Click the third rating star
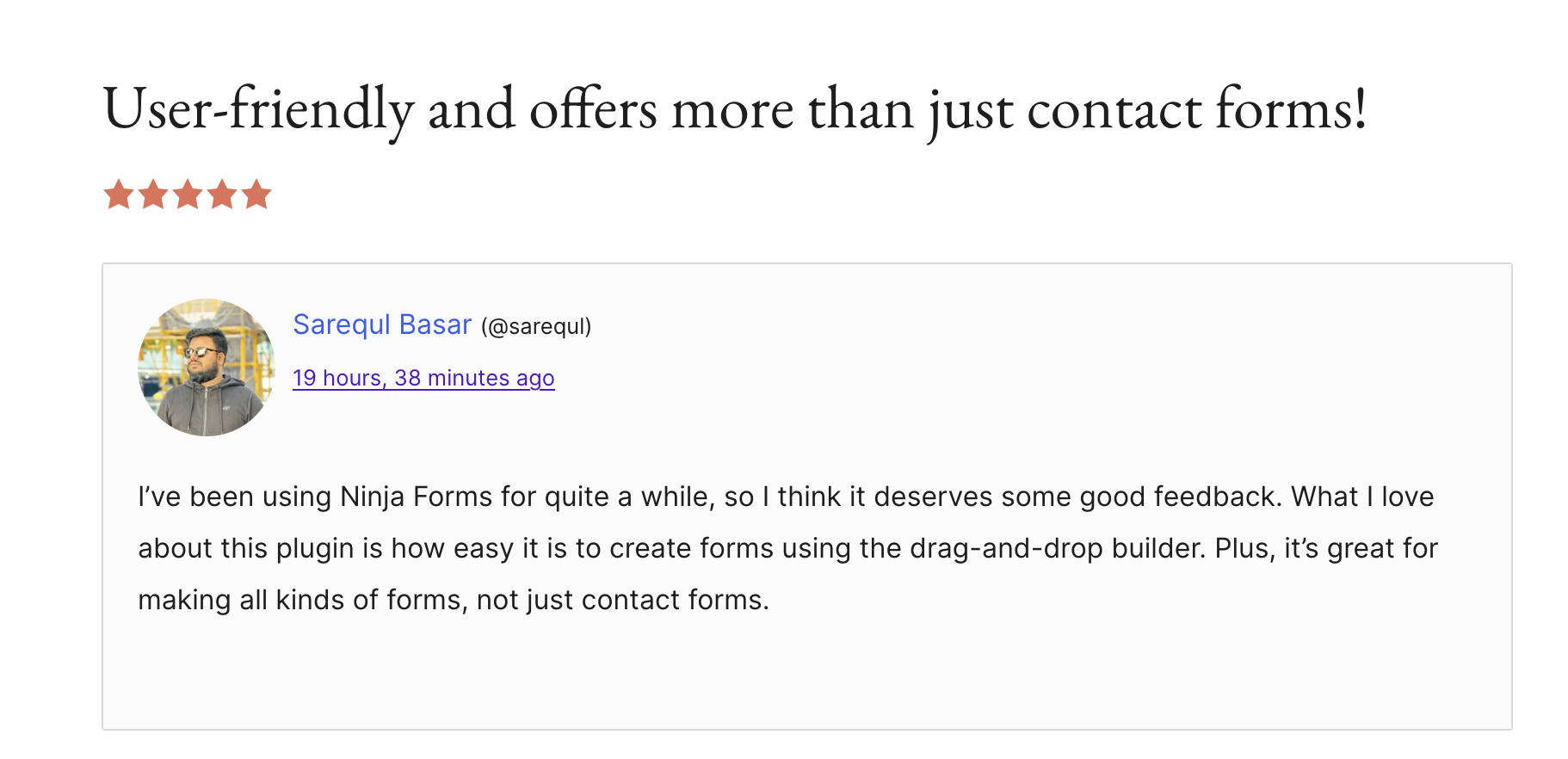The height and width of the screenshot is (759, 1568). (x=188, y=194)
